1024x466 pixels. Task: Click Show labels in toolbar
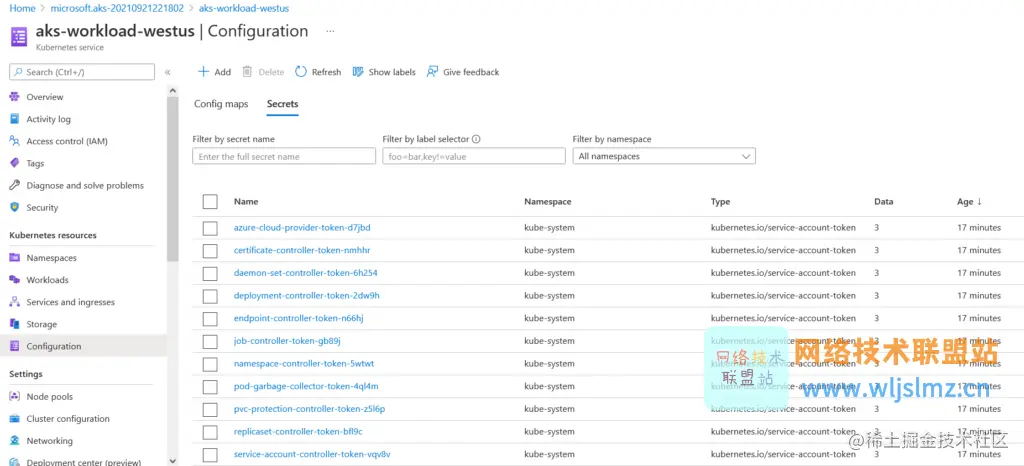pos(384,72)
